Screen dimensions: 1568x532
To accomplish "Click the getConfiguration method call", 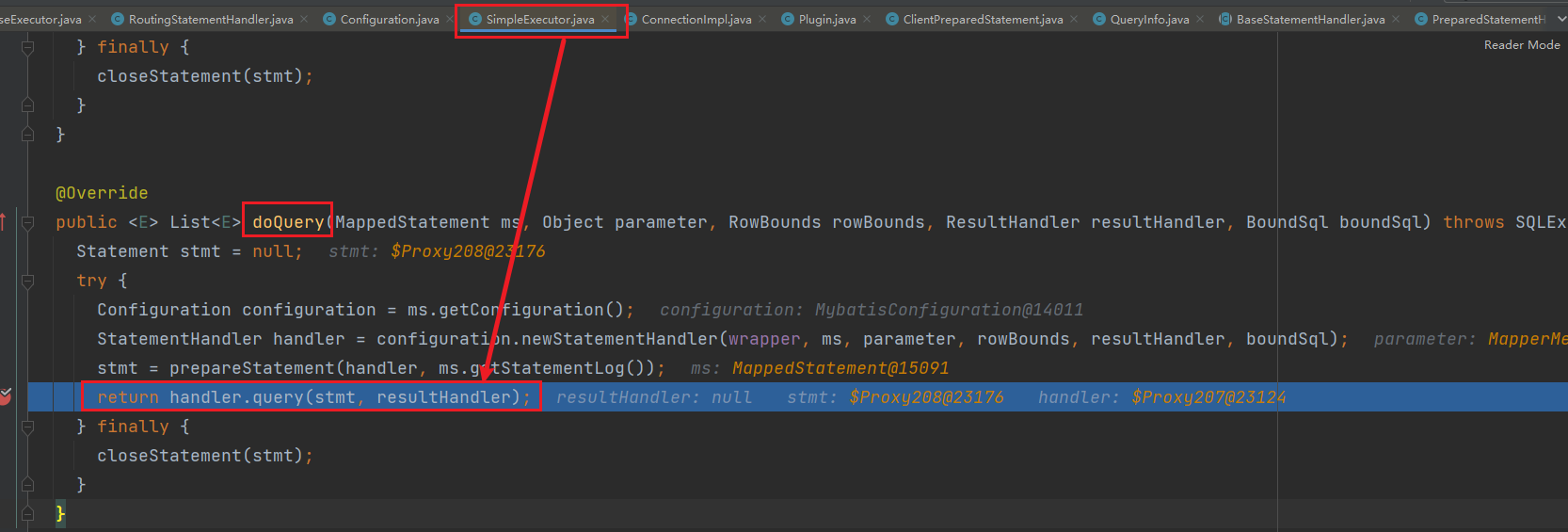I will tap(516, 310).
